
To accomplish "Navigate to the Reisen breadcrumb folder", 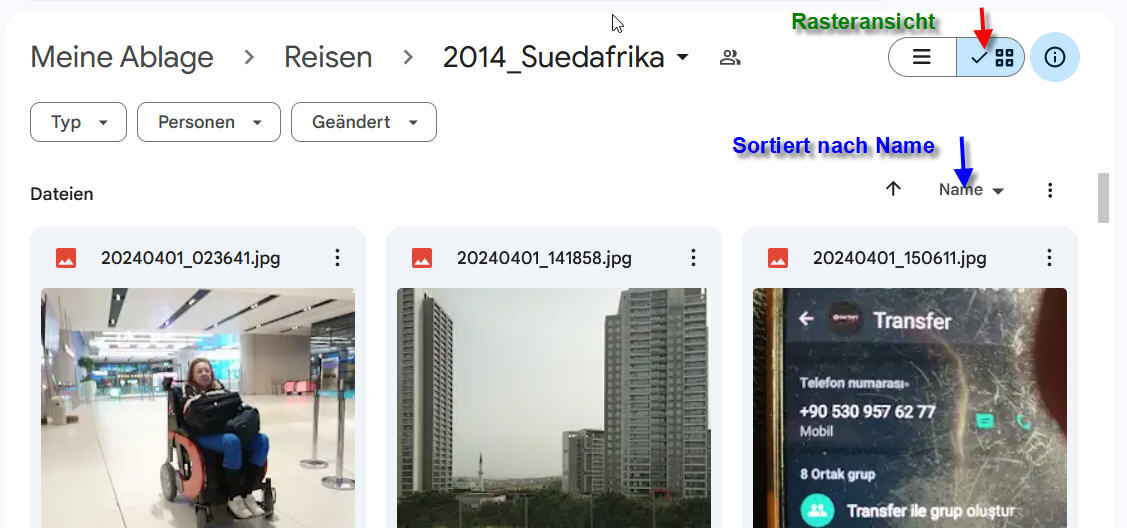I will click(x=328, y=57).
